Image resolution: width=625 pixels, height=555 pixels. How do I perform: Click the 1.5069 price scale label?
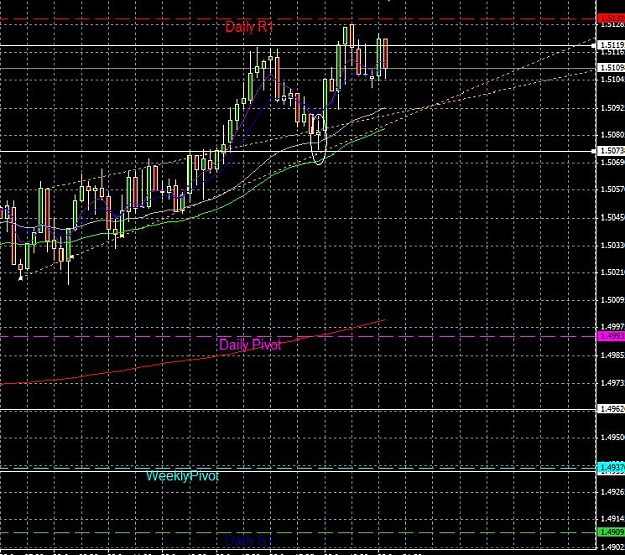click(x=612, y=162)
